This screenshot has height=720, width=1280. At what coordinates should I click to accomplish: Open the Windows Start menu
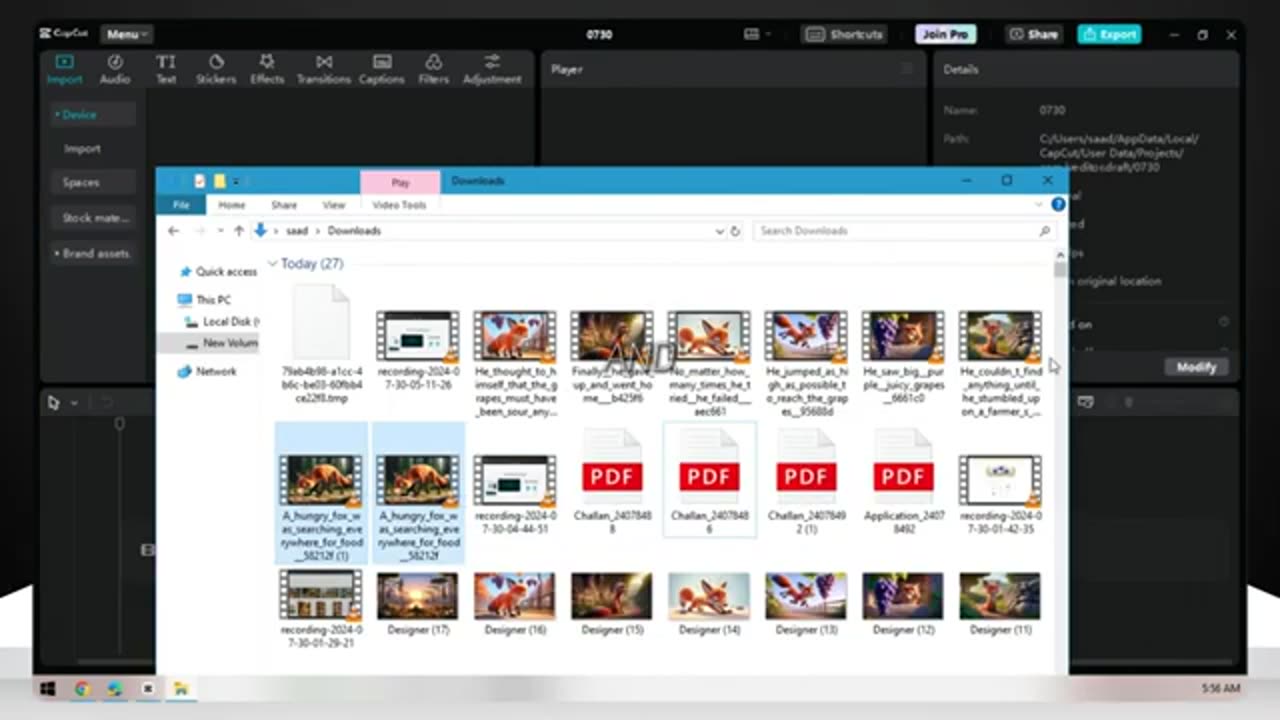(x=47, y=688)
